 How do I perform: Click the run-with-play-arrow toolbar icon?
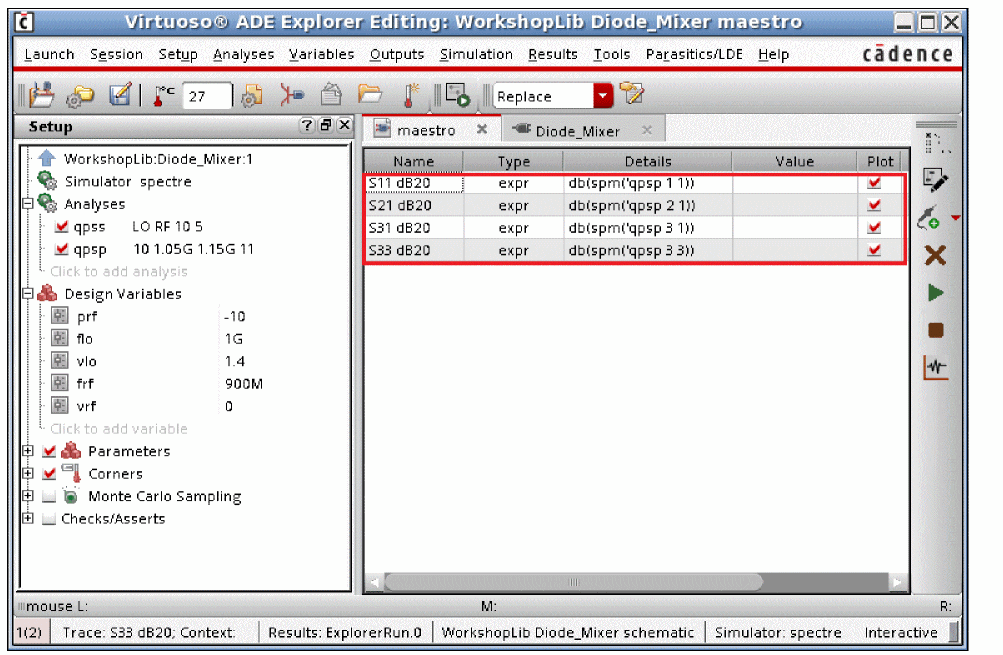pos(458,96)
